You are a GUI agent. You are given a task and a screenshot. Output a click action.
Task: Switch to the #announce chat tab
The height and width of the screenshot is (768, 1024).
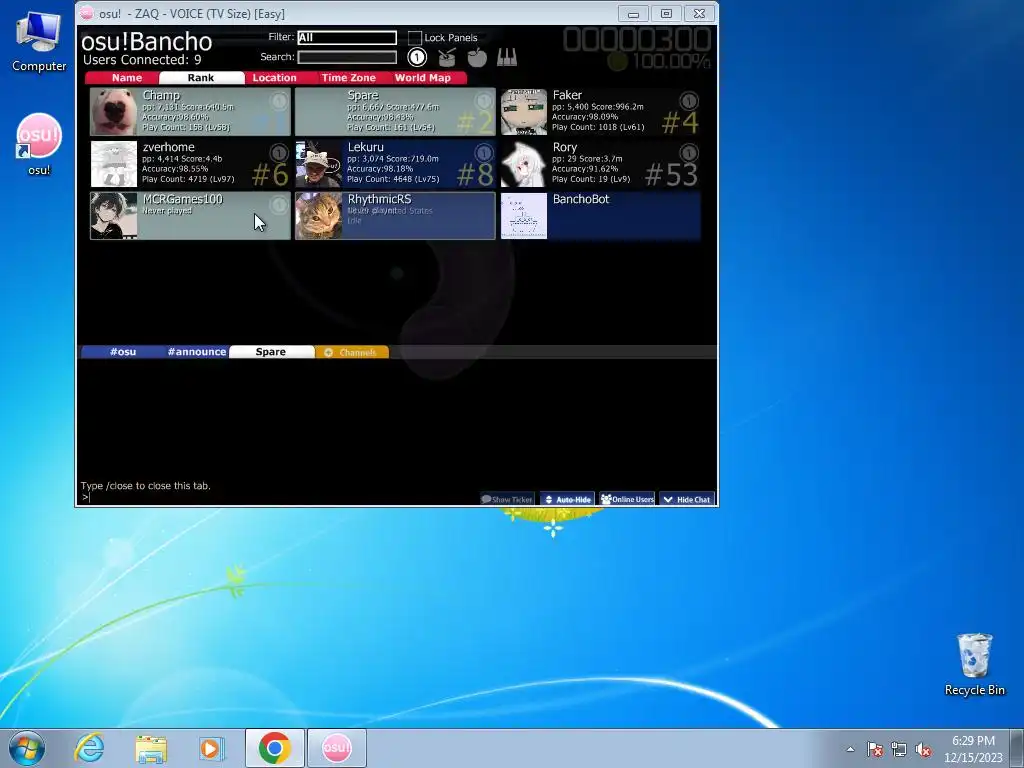197,352
